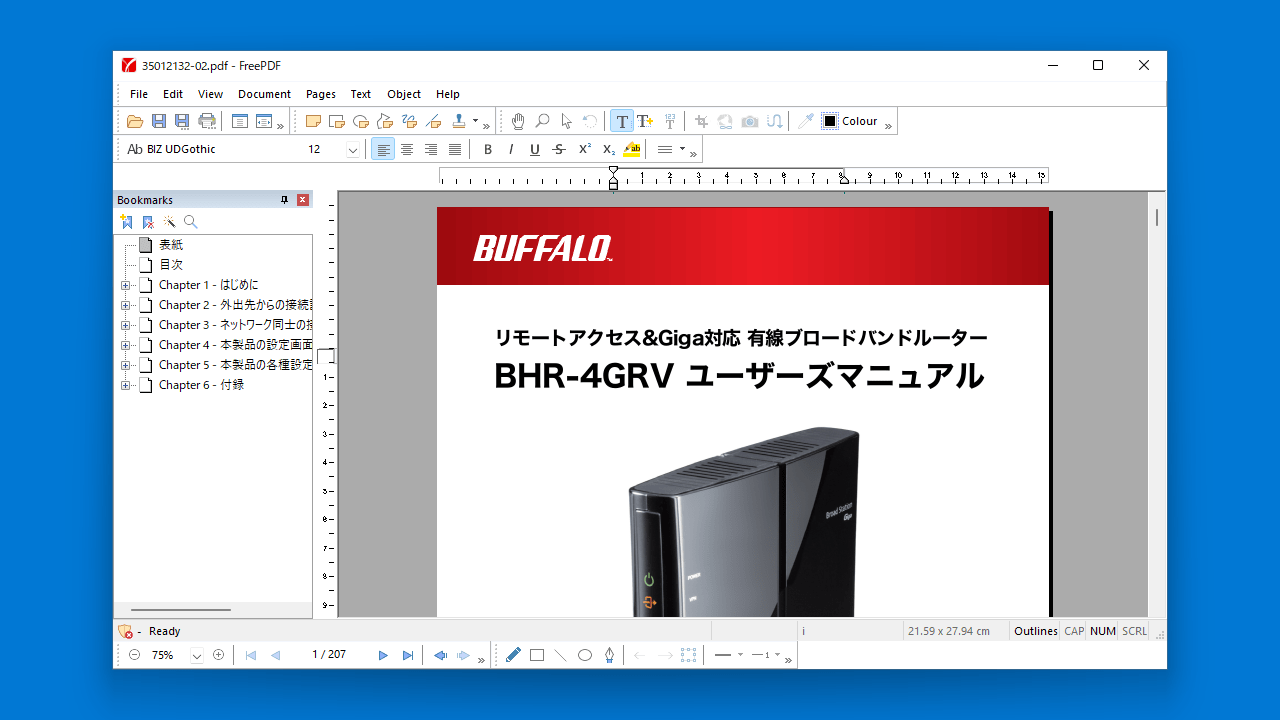Viewport: 1280px width, 720px height.
Task: Toggle bold formatting
Action: (x=488, y=149)
